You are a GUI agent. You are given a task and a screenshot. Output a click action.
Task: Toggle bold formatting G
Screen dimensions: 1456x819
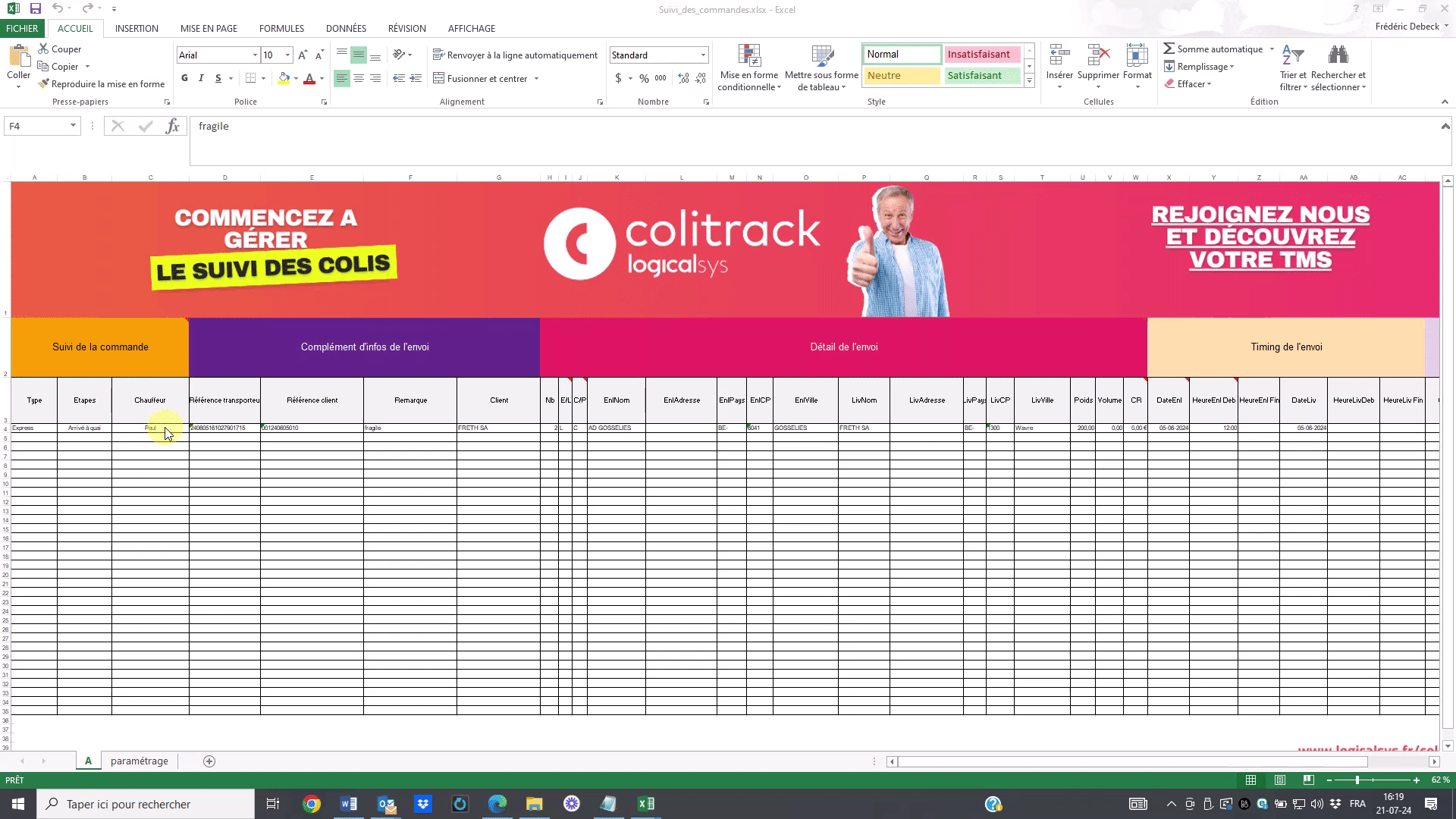[184, 78]
